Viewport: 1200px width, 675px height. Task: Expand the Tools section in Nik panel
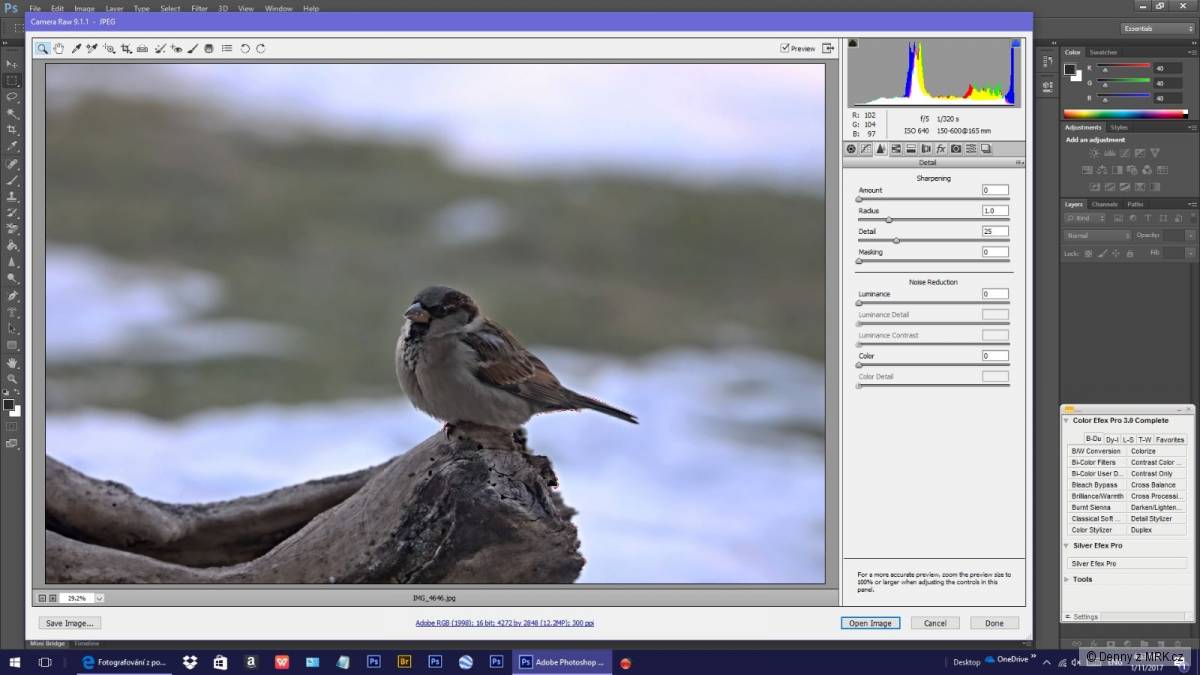(x=1066, y=579)
